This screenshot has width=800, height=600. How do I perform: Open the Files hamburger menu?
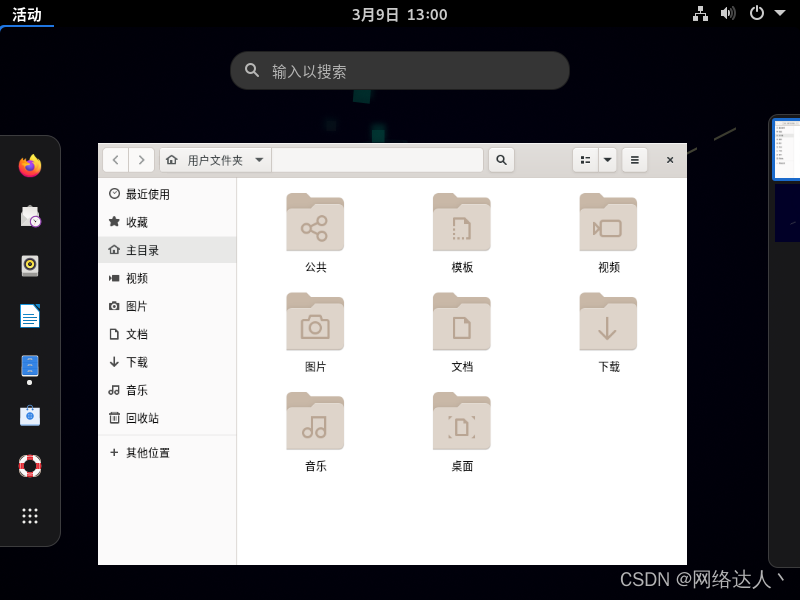click(634, 160)
